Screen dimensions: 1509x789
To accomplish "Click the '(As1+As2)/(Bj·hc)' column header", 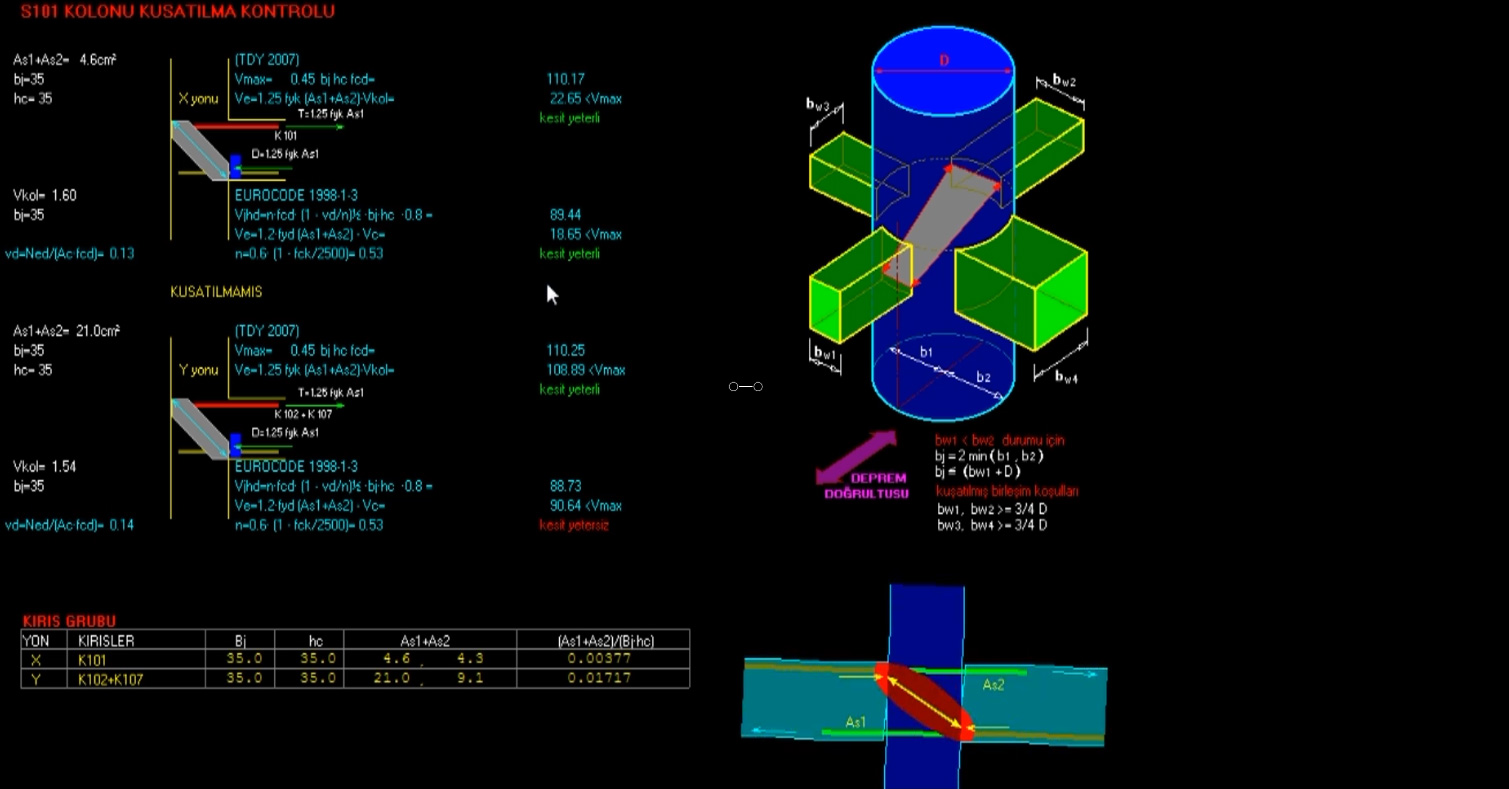I will (604, 640).
